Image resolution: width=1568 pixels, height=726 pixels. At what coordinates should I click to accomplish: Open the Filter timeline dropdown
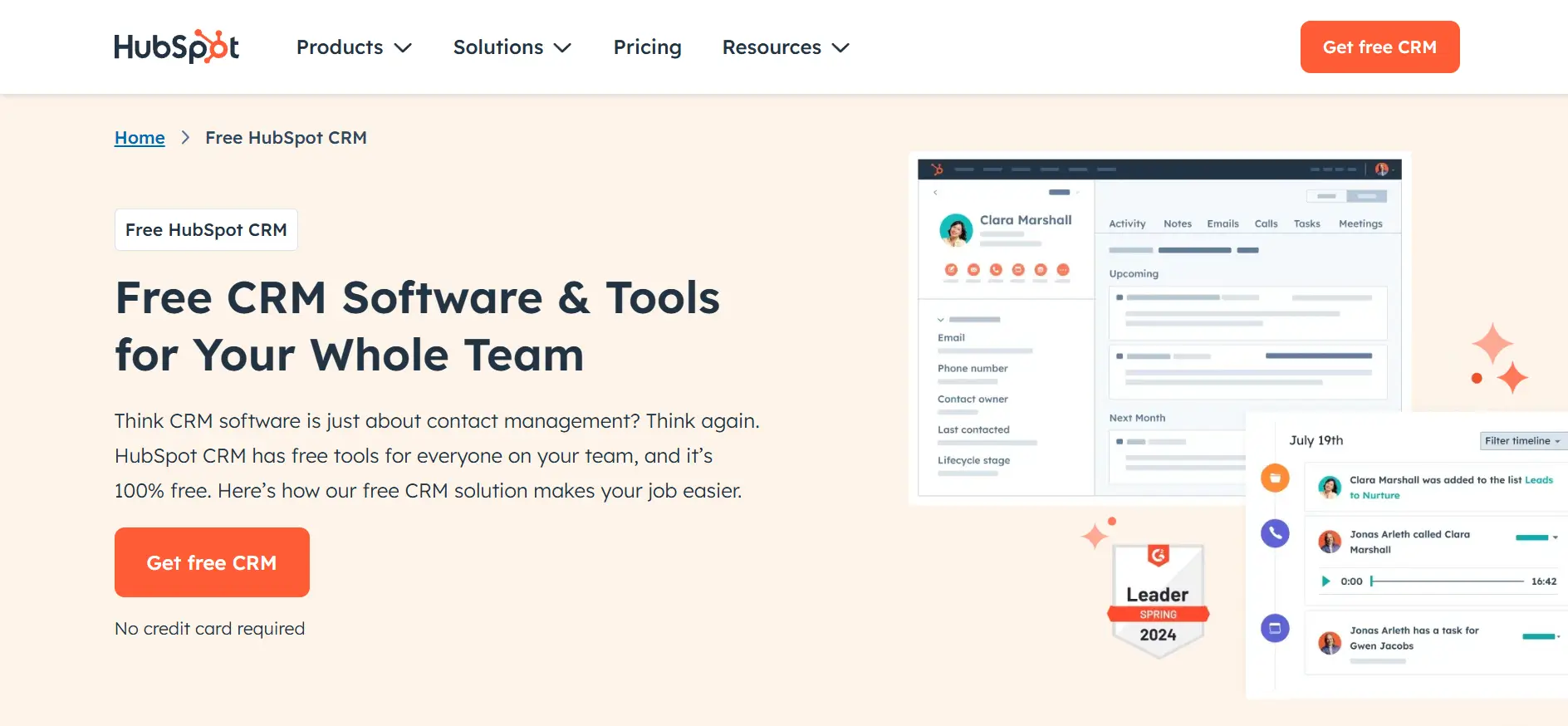coord(1522,441)
